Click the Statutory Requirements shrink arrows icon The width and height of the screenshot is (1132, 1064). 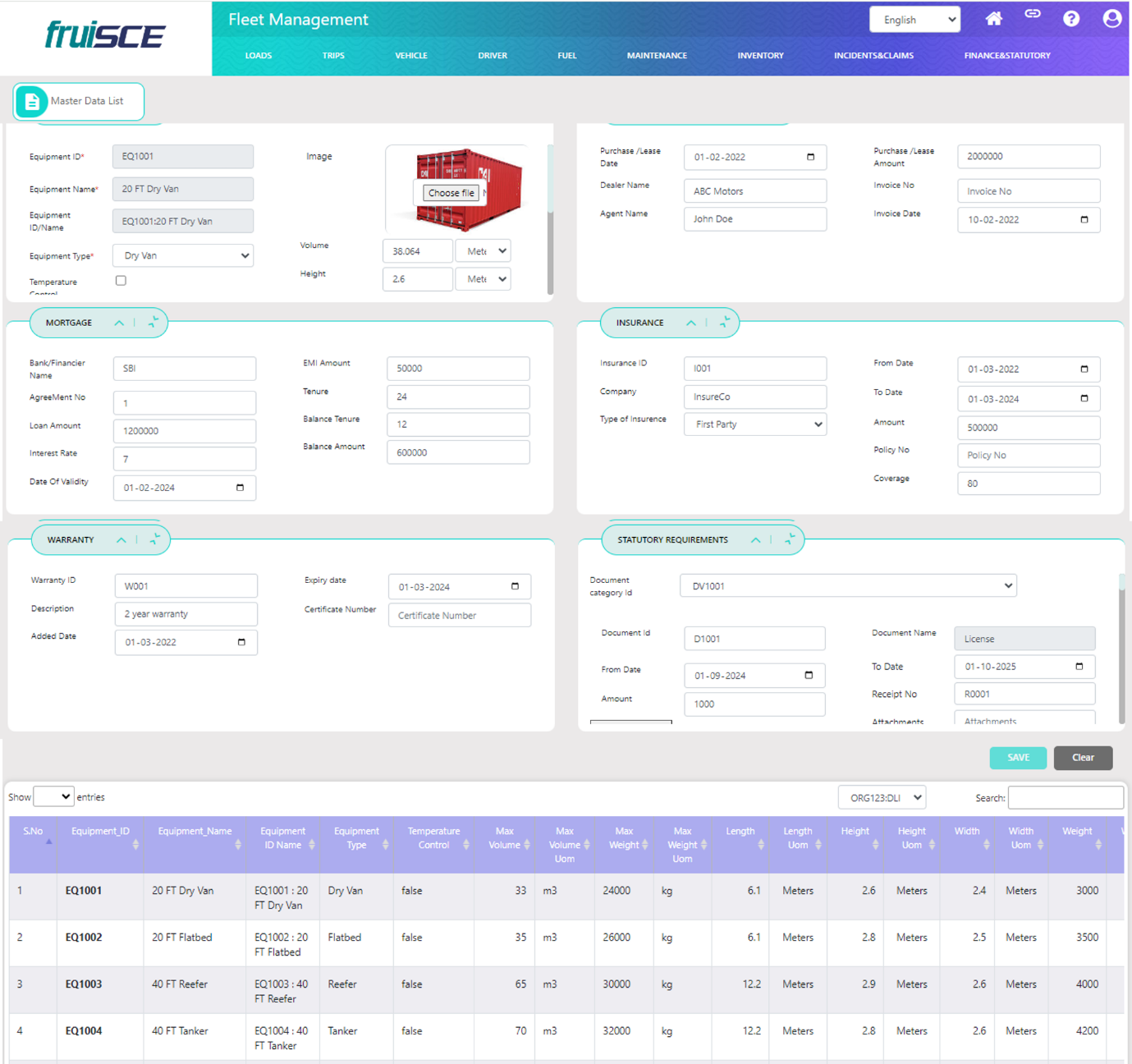(790, 539)
